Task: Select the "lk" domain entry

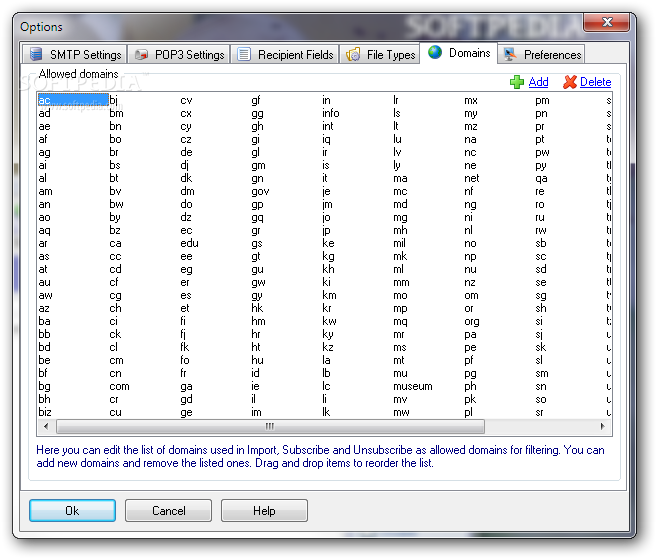Action: pos(326,412)
